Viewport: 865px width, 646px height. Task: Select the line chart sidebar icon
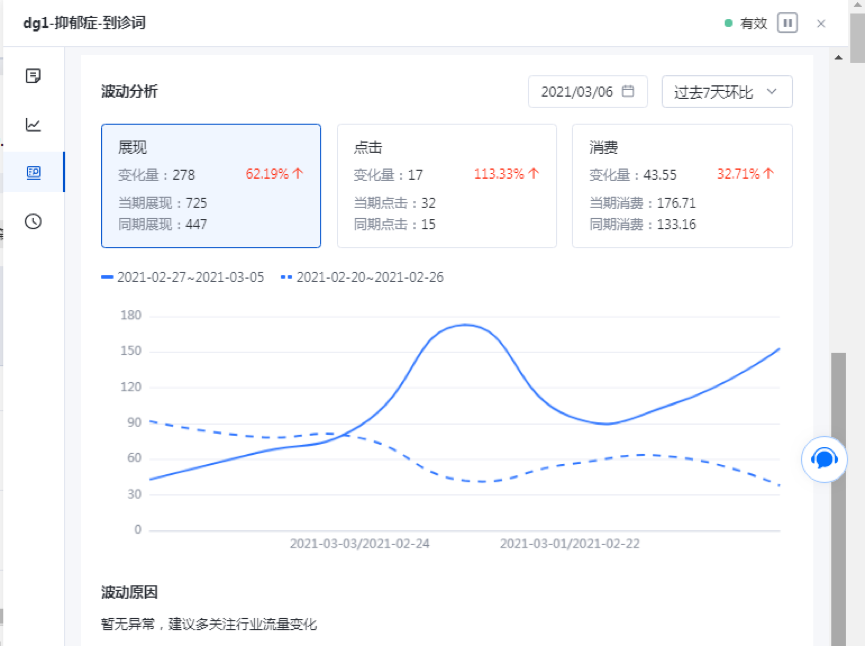(x=33, y=125)
